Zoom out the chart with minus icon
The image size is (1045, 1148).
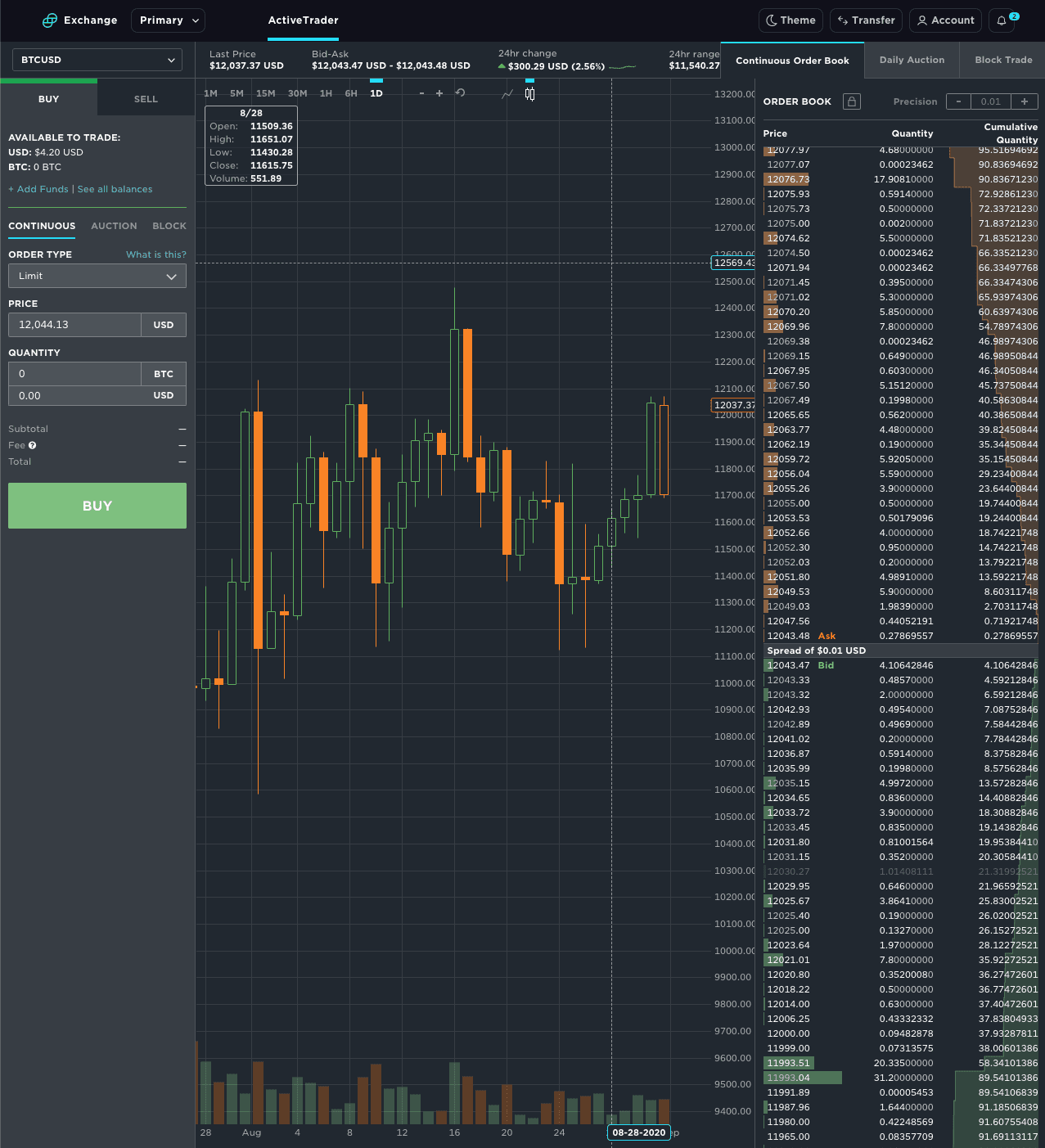coord(421,93)
